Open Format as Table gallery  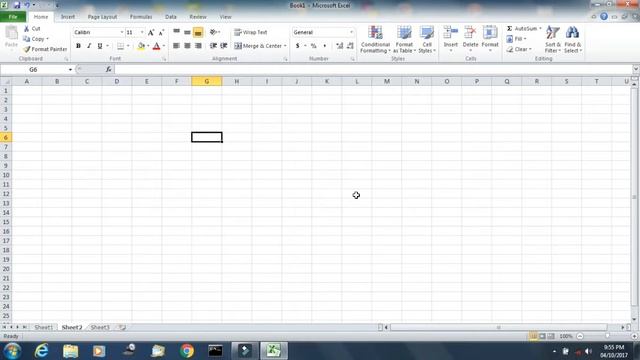tap(404, 39)
